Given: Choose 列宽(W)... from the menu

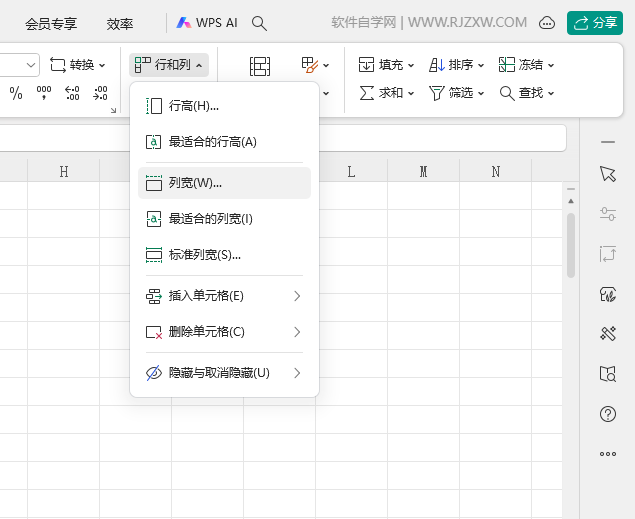Looking at the screenshot, I should 224,183.
